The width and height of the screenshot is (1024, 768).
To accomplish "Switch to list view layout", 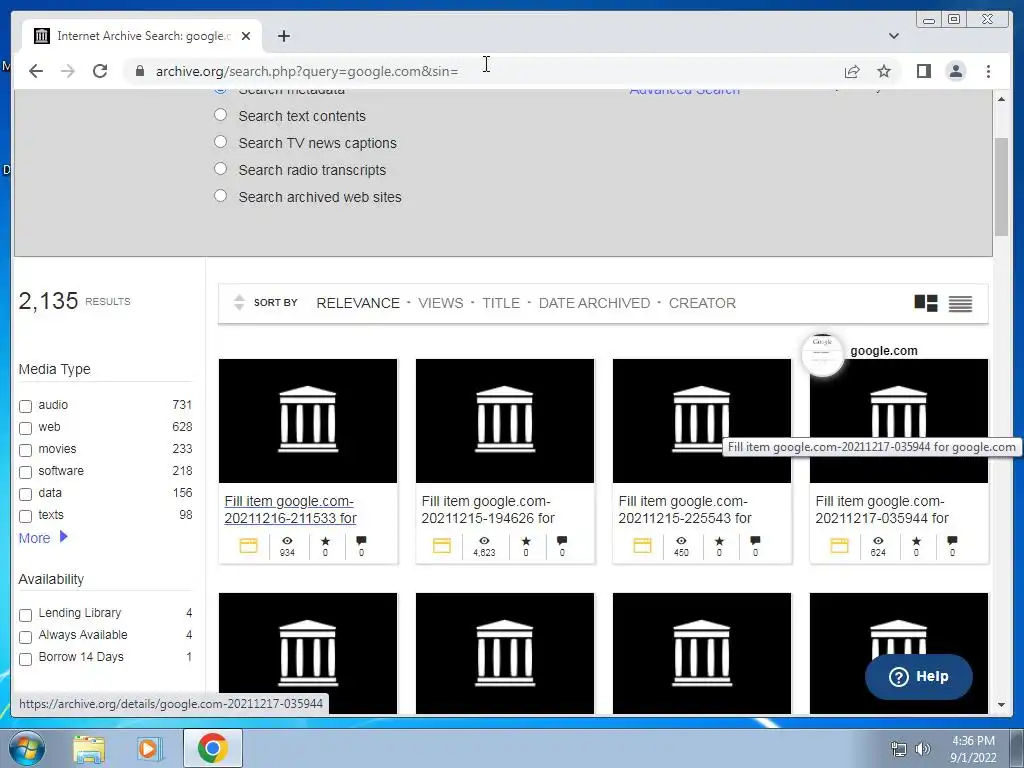I will click(x=960, y=303).
